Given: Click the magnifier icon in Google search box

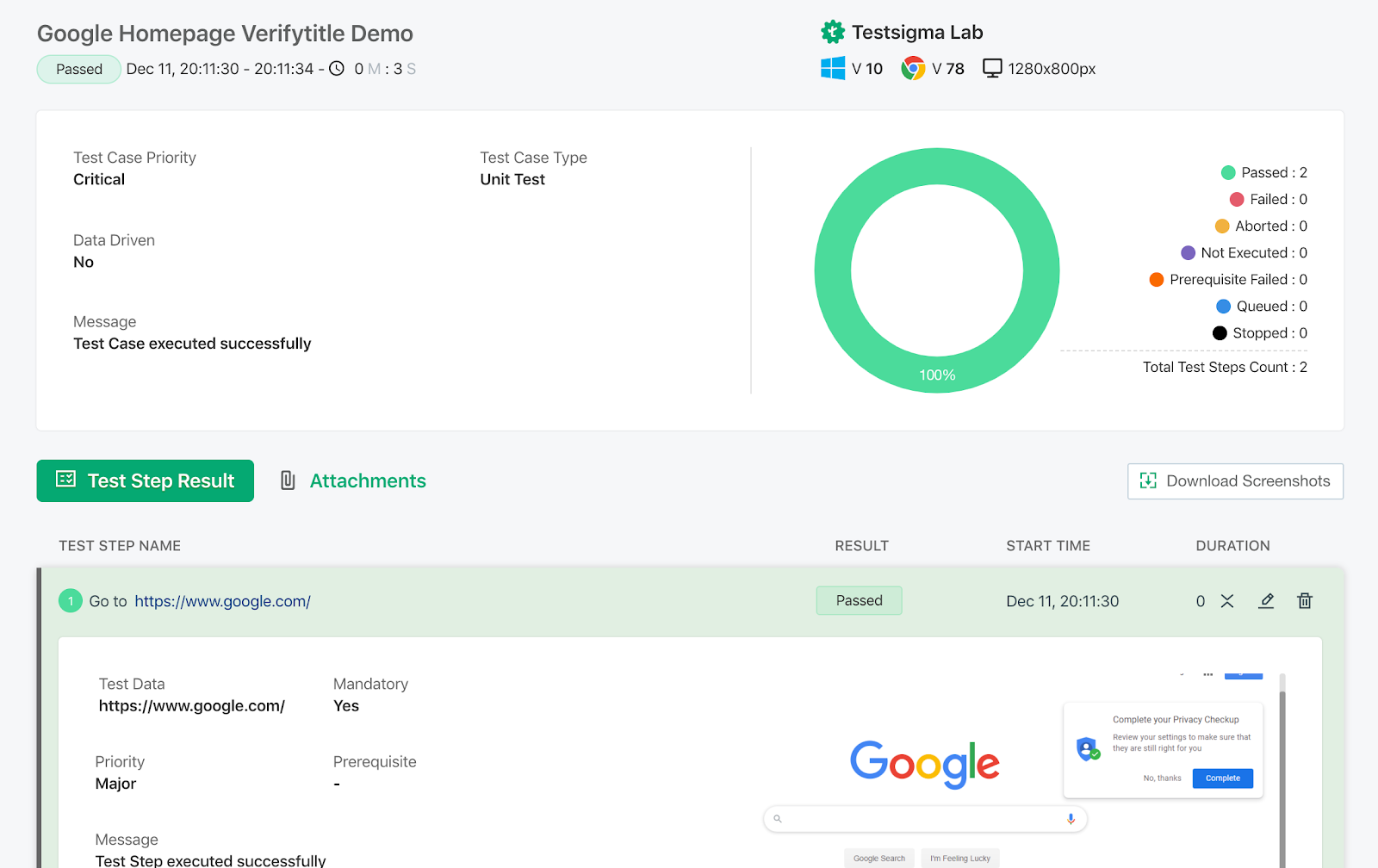Looking at the screenshot, I should coord(778,819).
